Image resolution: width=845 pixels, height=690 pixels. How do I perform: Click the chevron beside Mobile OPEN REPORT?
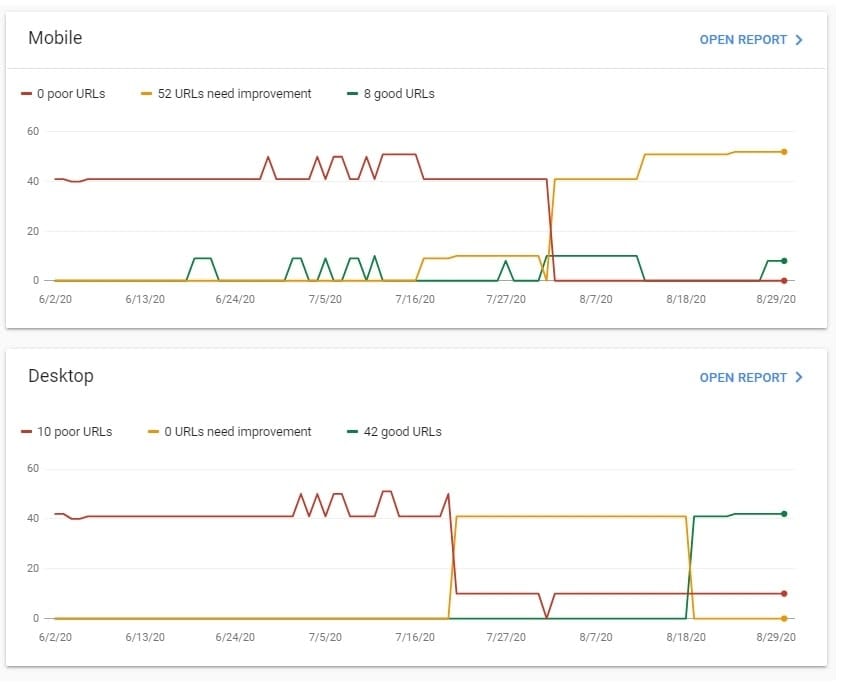tap(799, 40)
